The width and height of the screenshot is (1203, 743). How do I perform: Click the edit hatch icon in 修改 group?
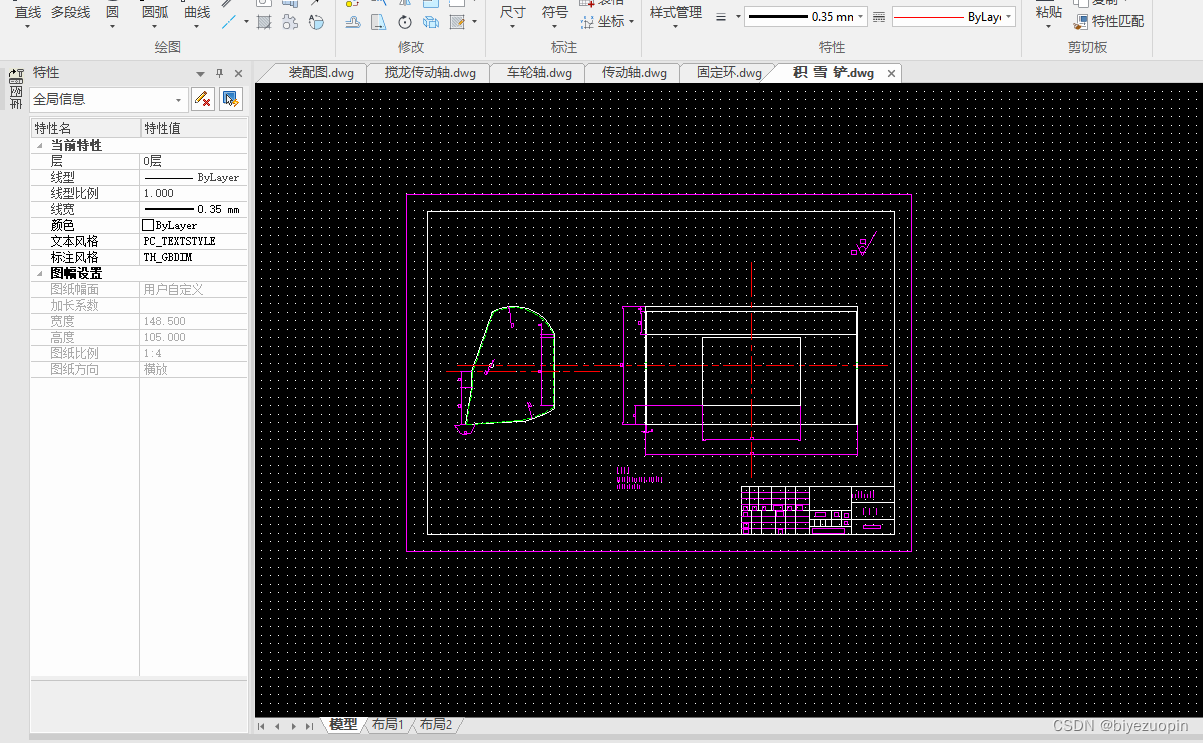coord(457,21)
